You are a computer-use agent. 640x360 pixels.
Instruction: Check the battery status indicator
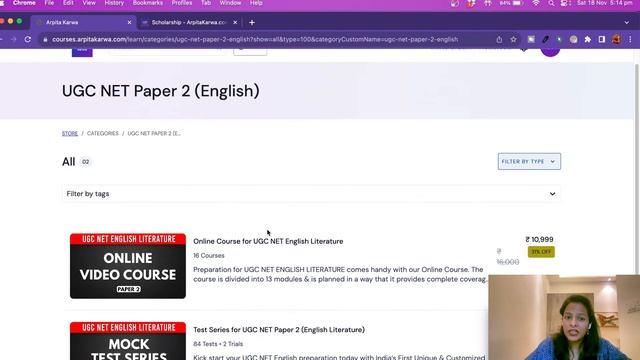pos(511,3)
